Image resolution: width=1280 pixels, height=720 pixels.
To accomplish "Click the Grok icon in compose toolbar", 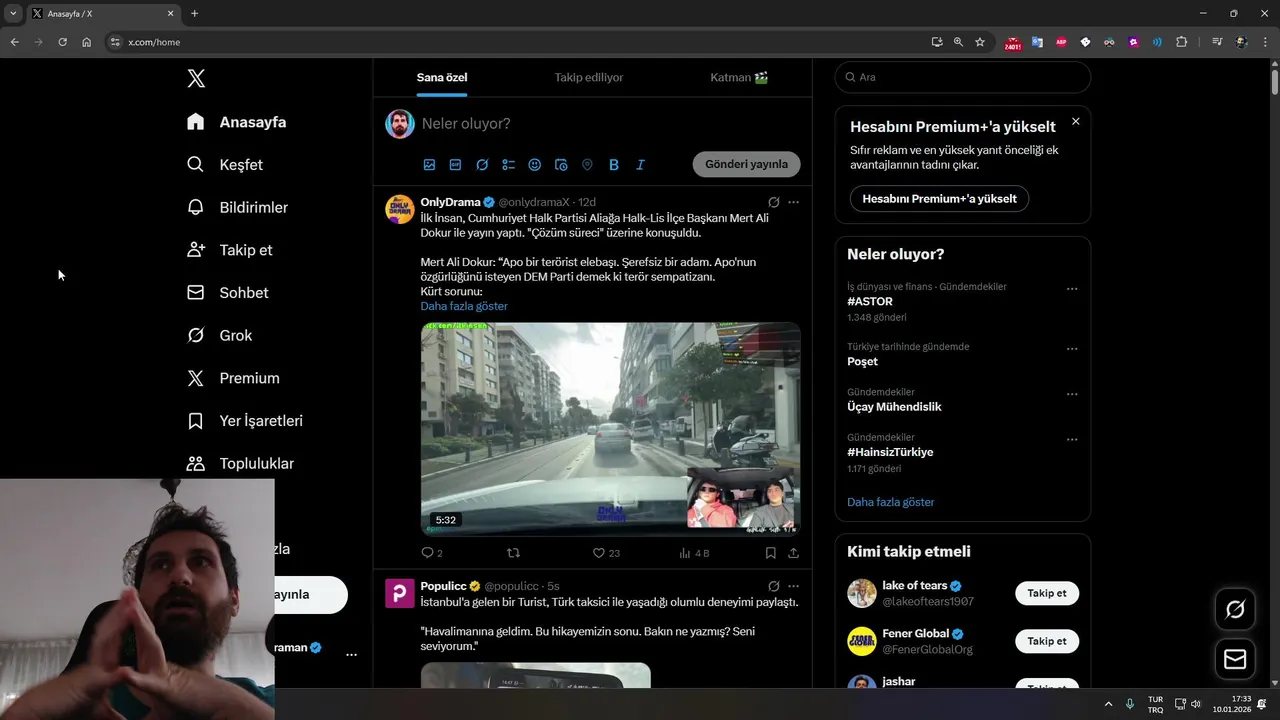I will point(482,165).
